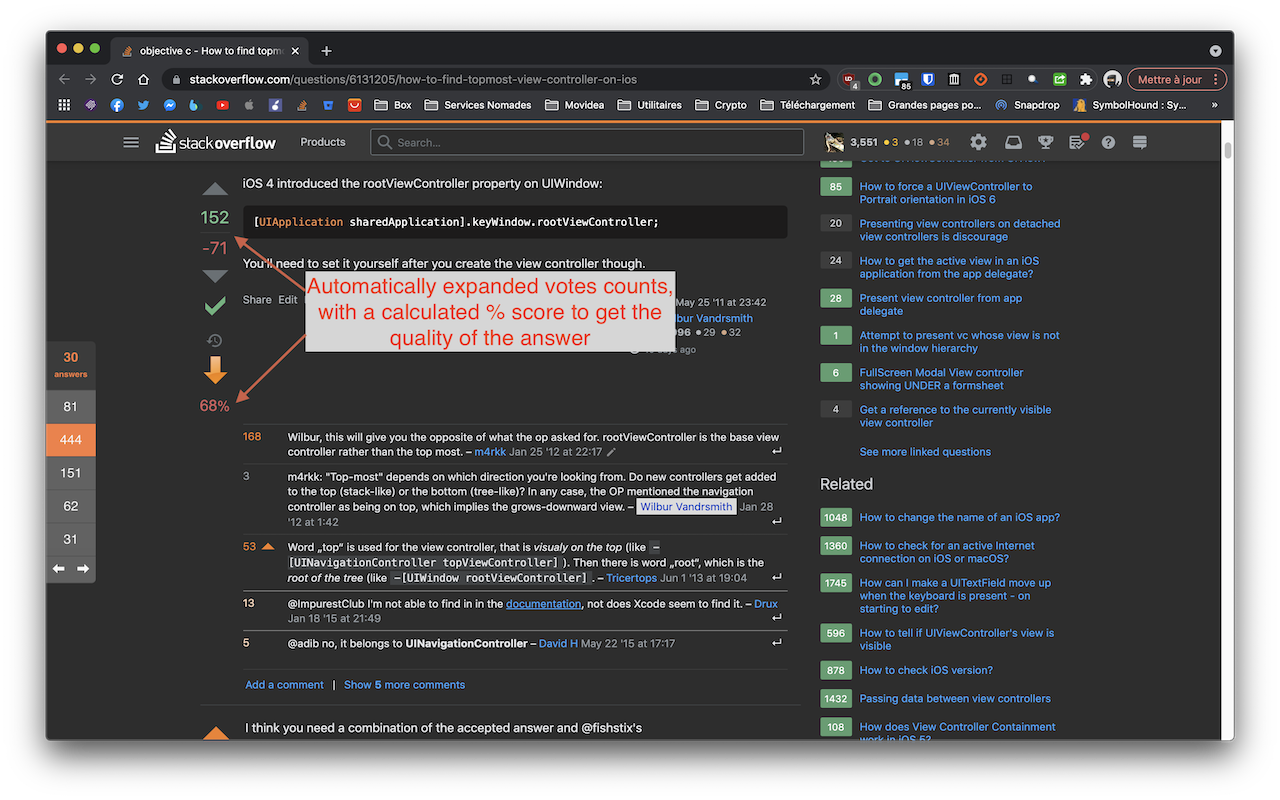Open the inbox icon in the header
This screenshot has height=800, width=1280.
[x=1013, y=142]
